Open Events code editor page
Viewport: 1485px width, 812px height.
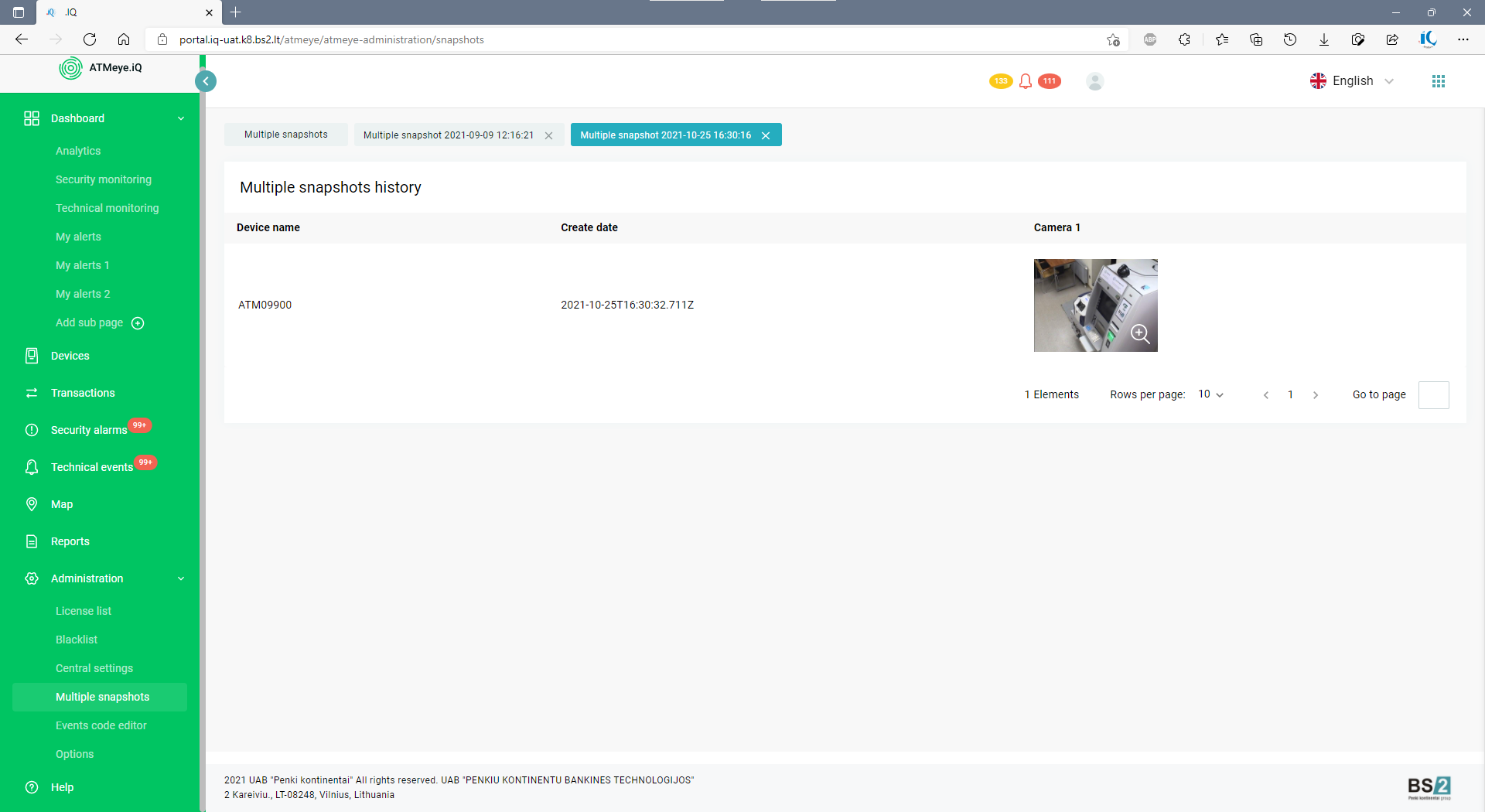tap(101, 725)
